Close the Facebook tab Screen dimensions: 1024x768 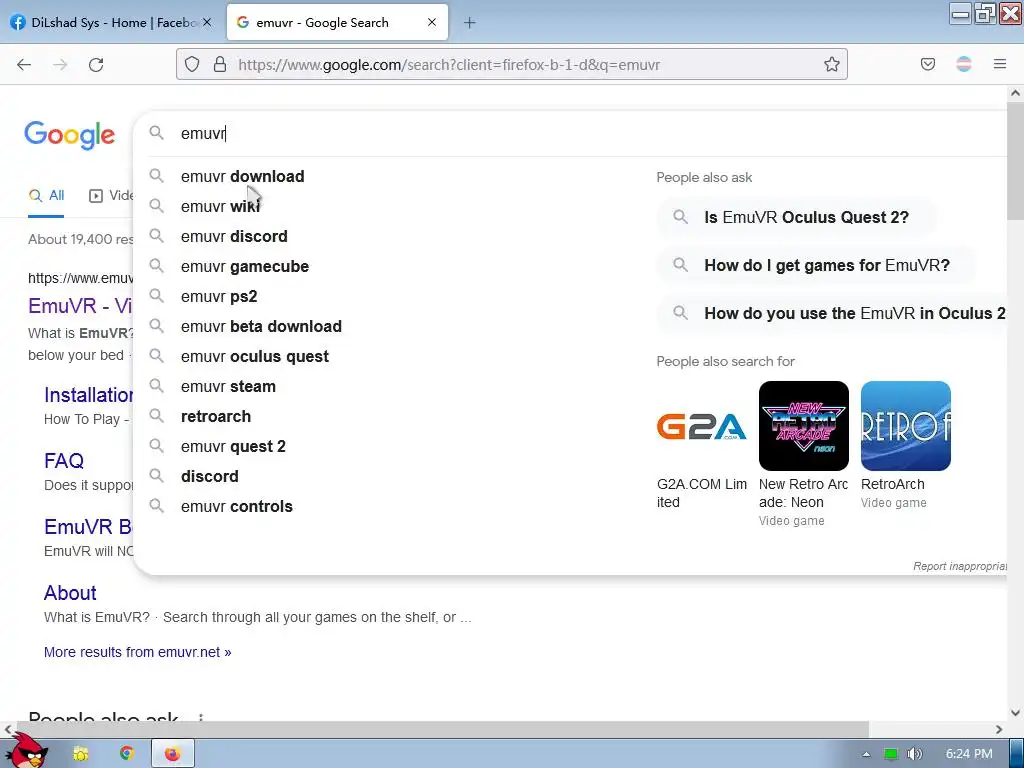point(207,22)
